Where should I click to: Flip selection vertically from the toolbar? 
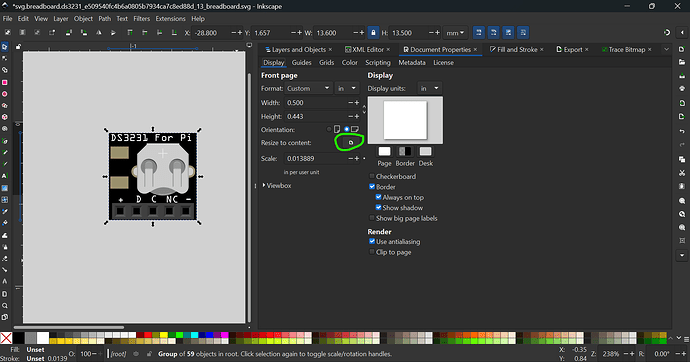pos(113,33)
